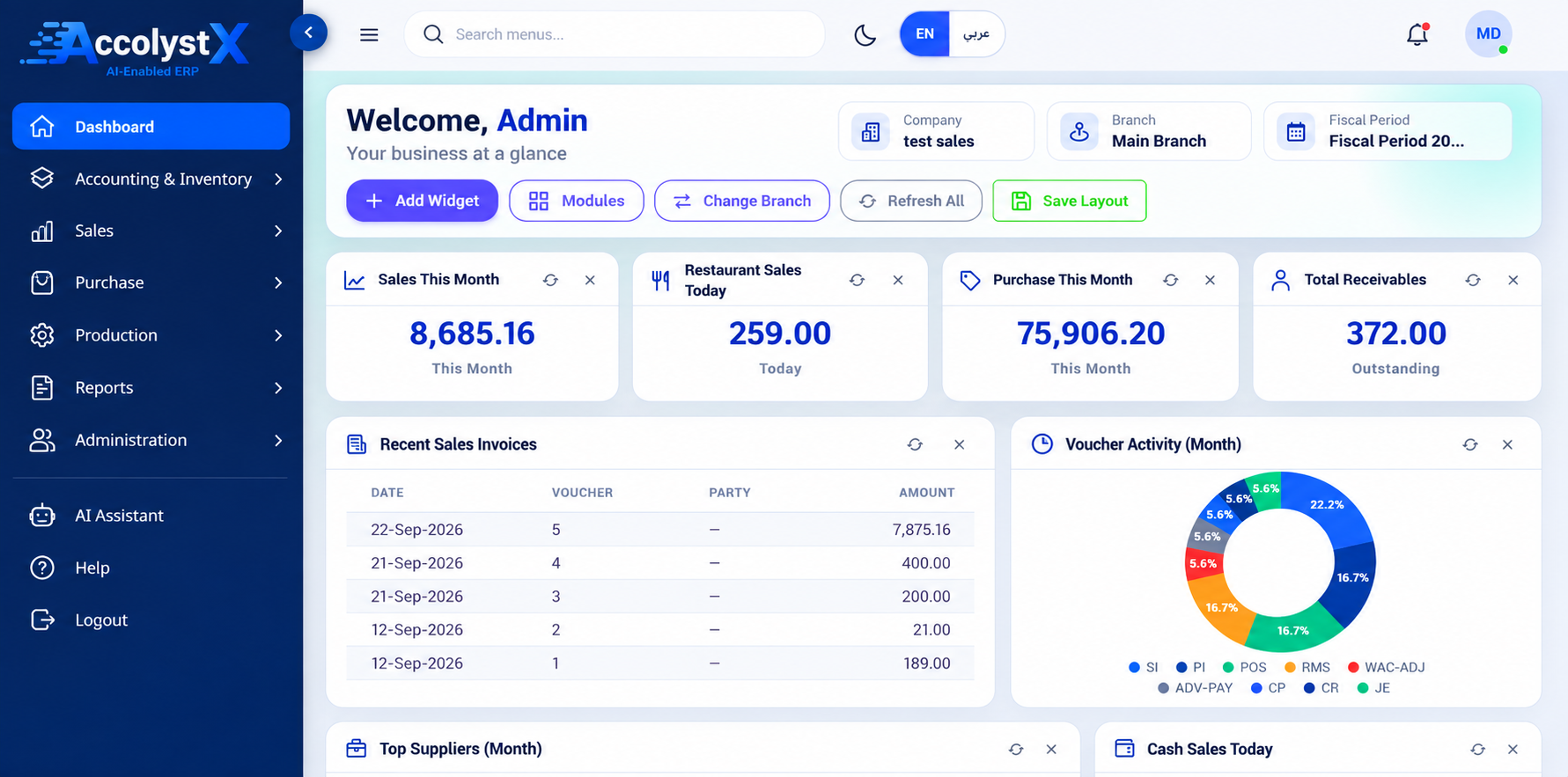
Task: Expand Accounting & Inventory menu
Action: point(151,179)
